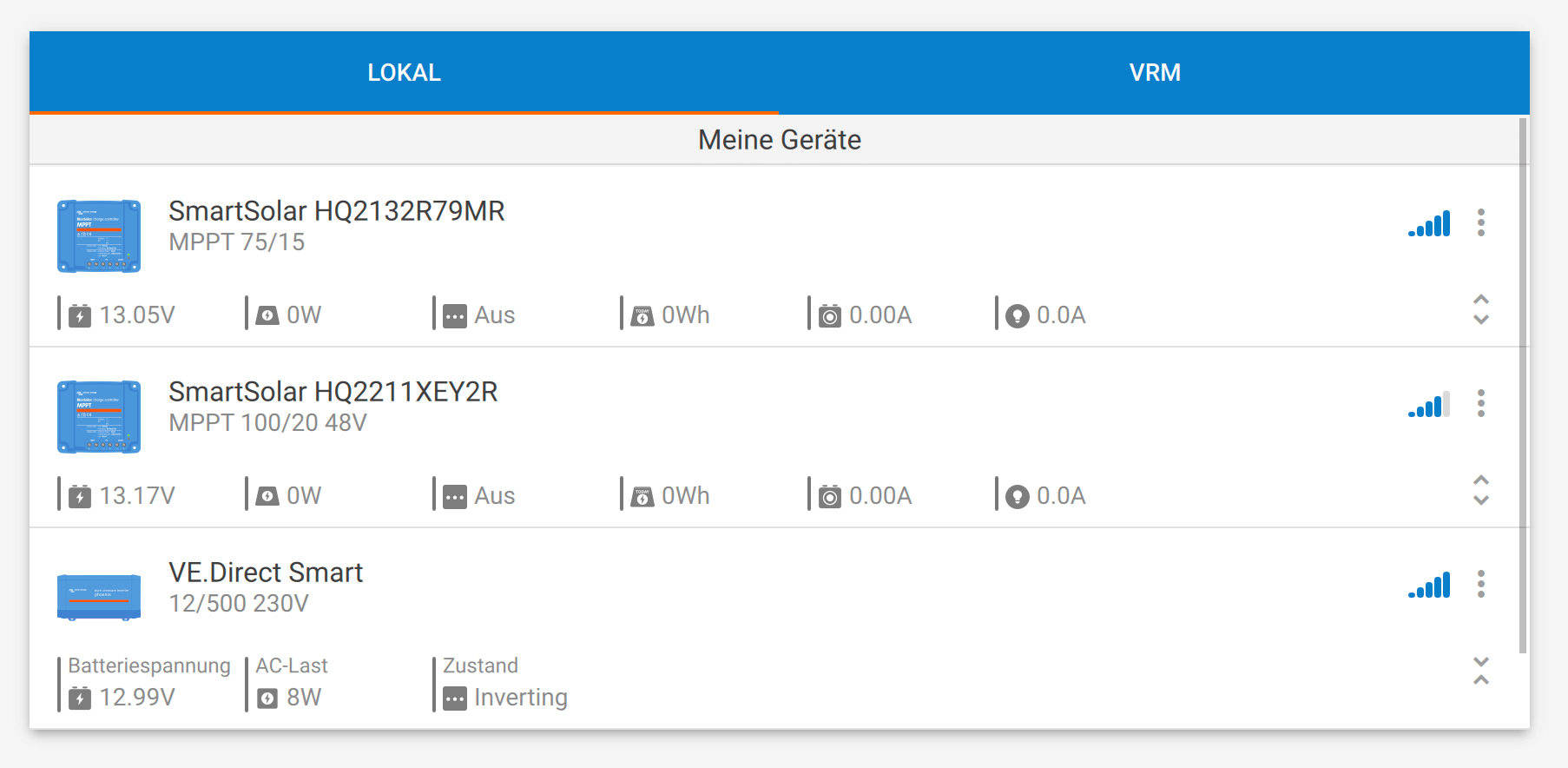Click signal strength icon of SmartSolar HQ2132R79MR
Screen dimensions: 1568x768
(x=1429, y=223)
